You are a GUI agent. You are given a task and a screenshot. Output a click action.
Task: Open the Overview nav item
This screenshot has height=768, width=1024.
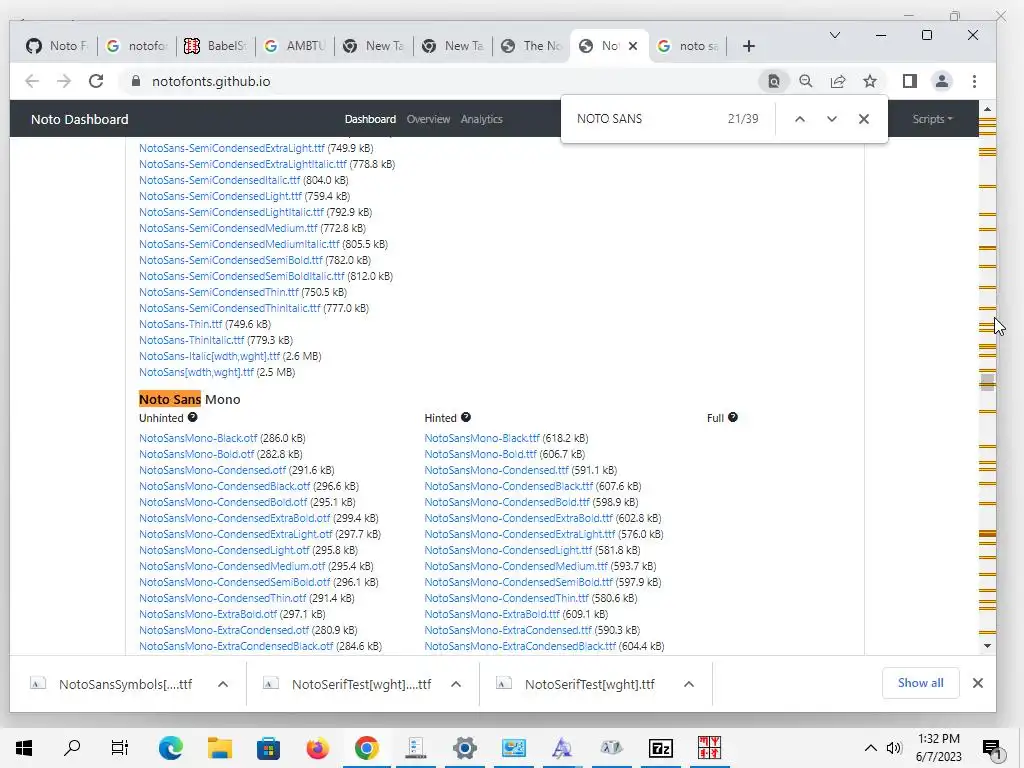(428, 119)
